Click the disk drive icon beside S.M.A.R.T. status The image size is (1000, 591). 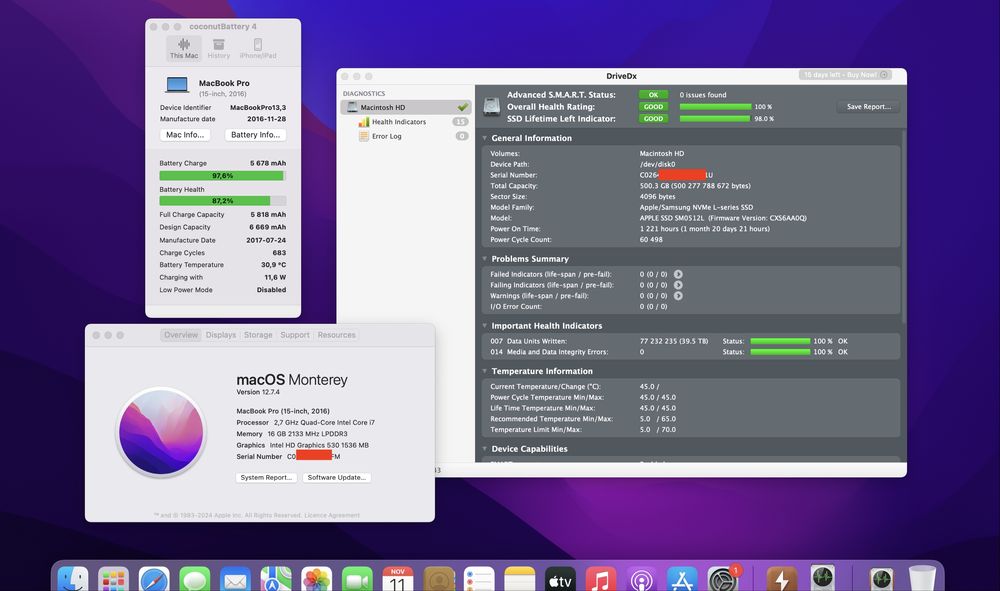tap(492, 106)
